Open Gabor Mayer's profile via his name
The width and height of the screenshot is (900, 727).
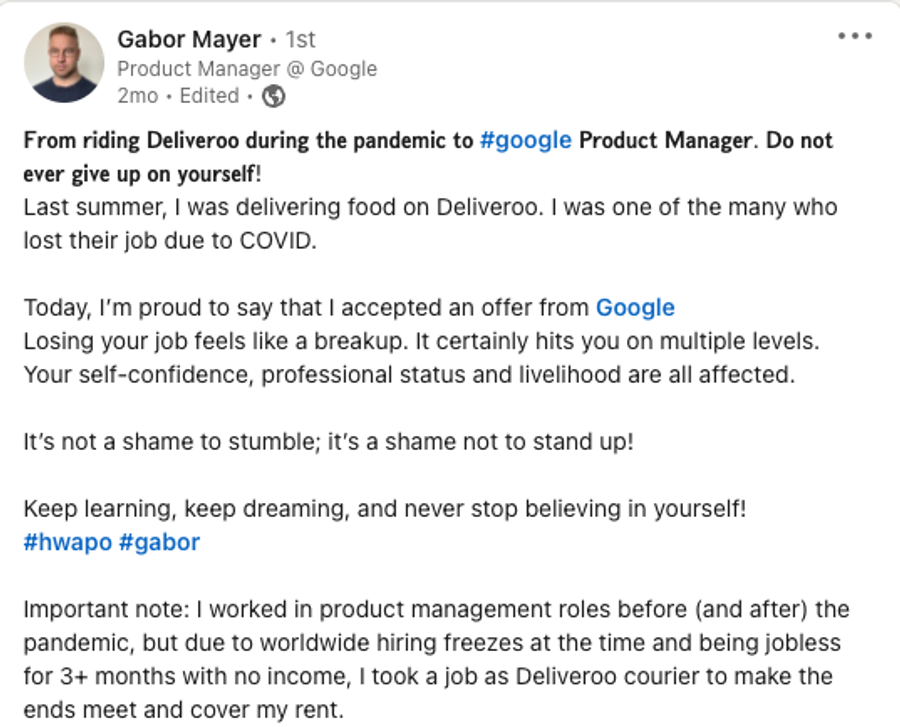pyautogui.click(x=190, y=40)
